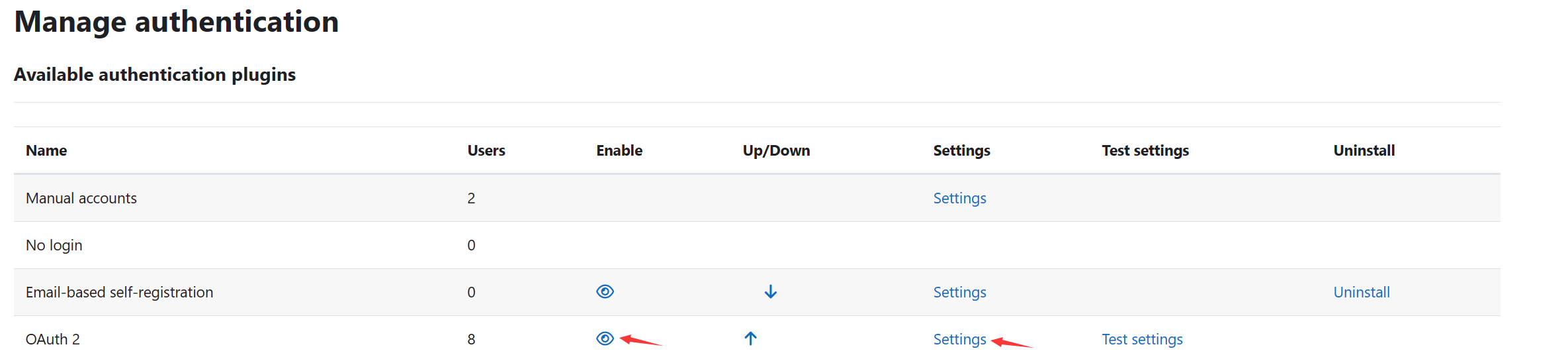Open Settings for Manual accounts
The height and width of the screenshot is (361, 1568).
point(959,198)
